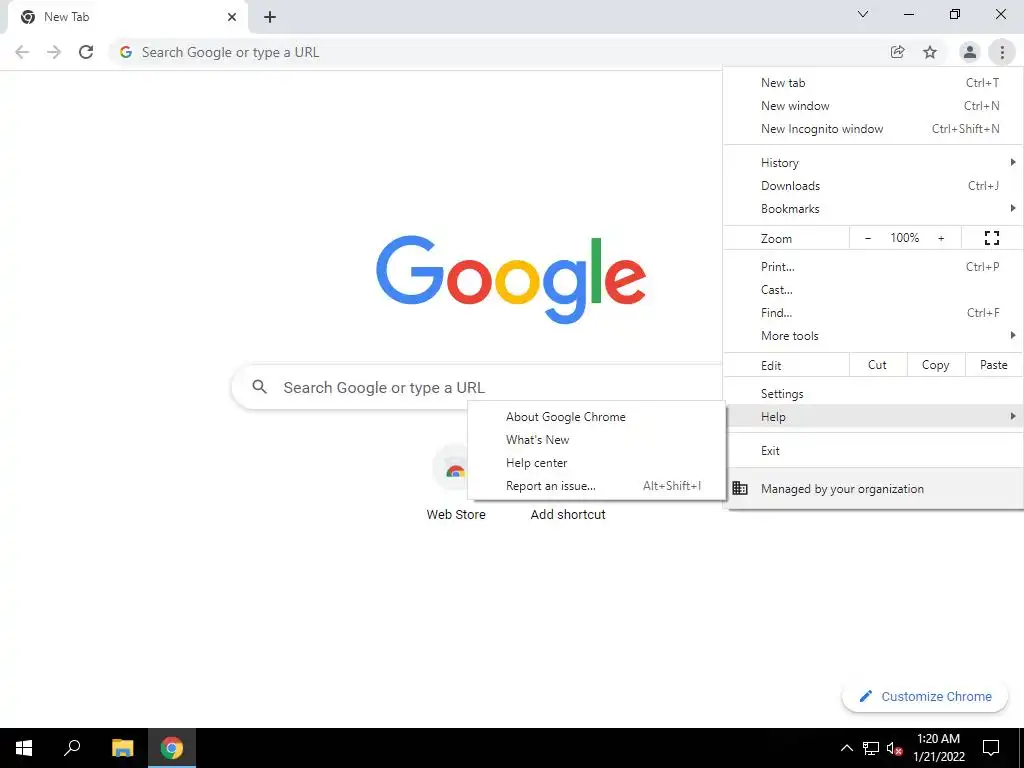The image size is (1024, 768).
Task: Click the magnifier icon in the Google search box
Action: click(259, 387)
